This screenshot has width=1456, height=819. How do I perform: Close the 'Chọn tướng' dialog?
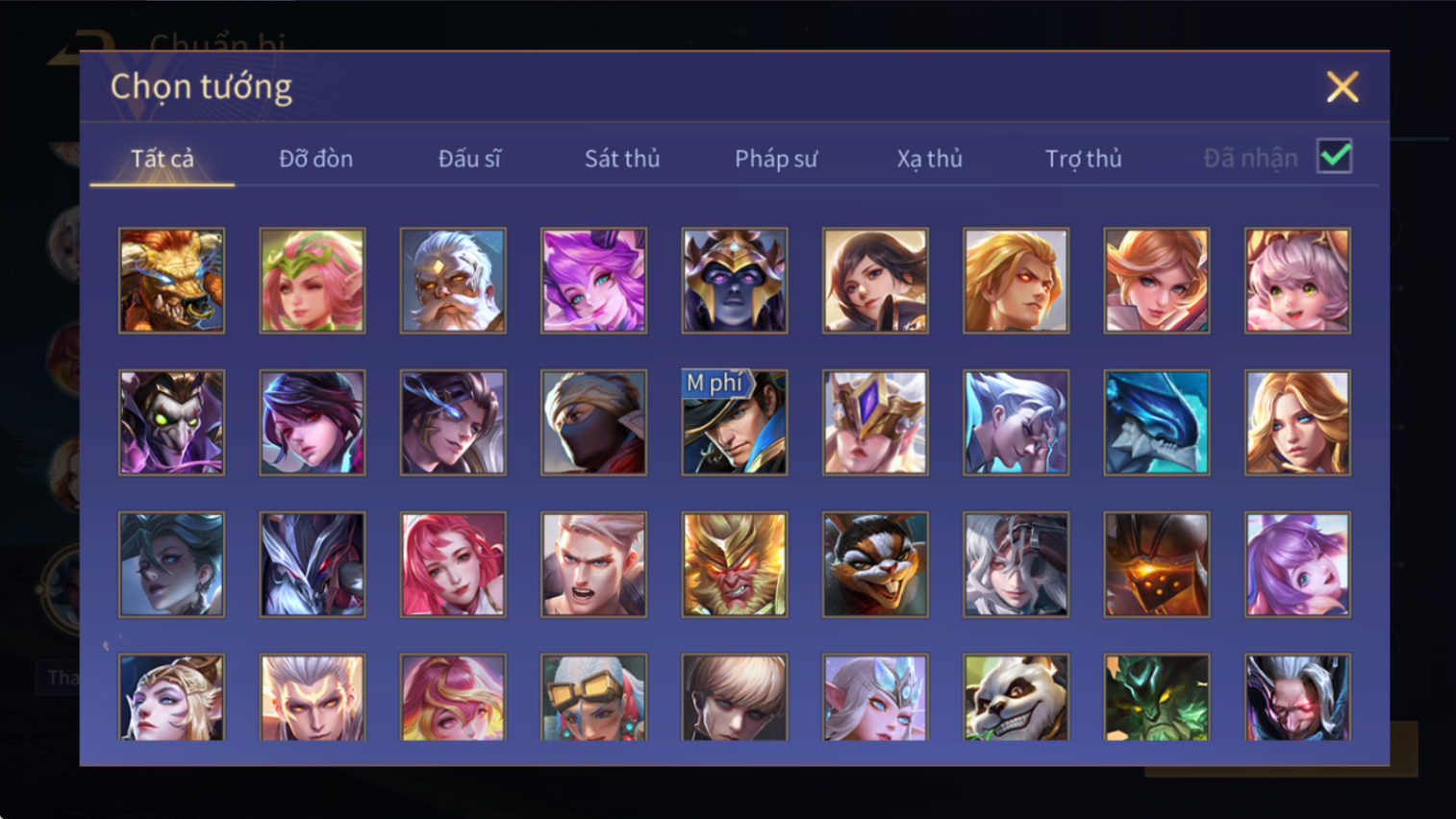click(1343, 87)
